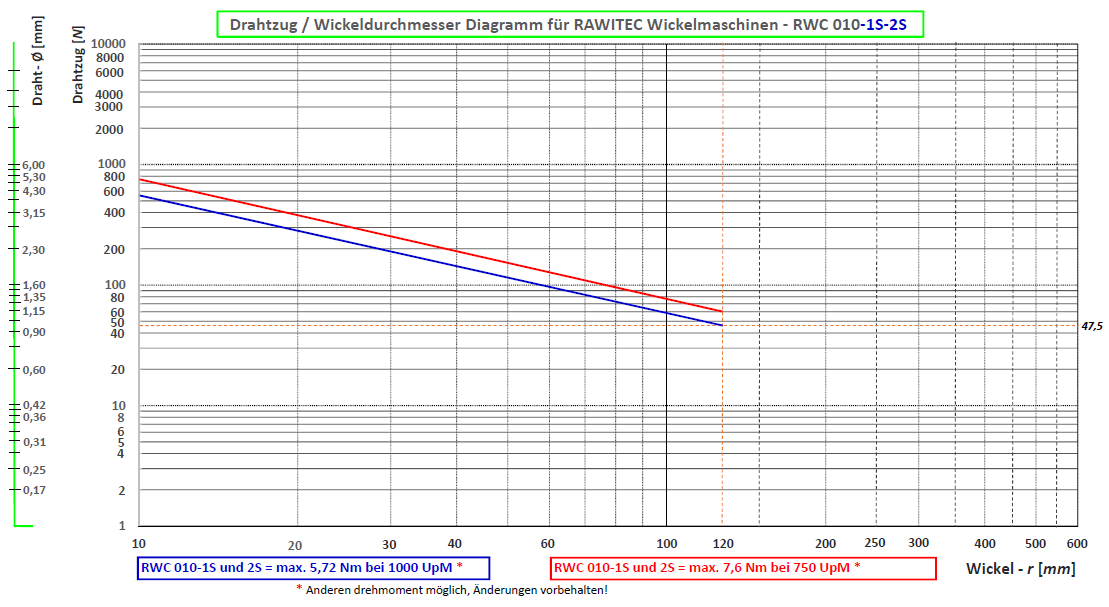Click the value 200 on the Wickel radius axis
This screenshot has height=607, width=1109.
pyautogui.click(x=825, y=543)
